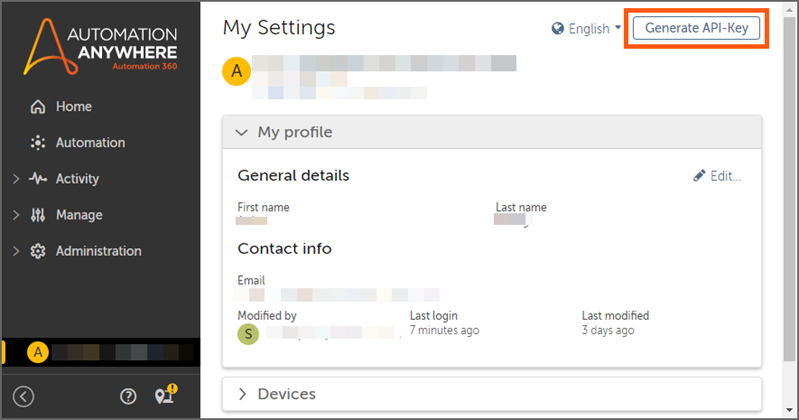This screenshot has height=420, width=799.
Task: Click the First name label
Action: [263, 207]
